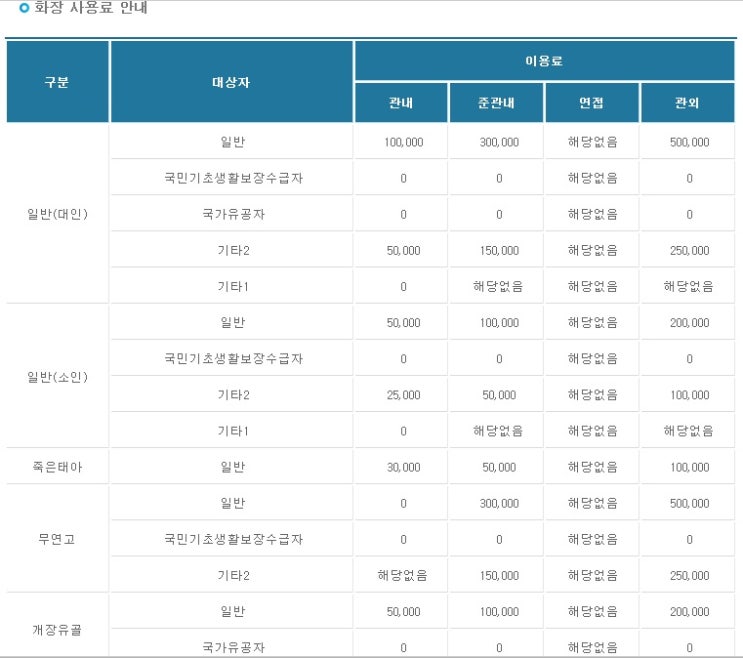Click 기타2 in the 일반(대인) group
743x658 pixels.
[234, 250]
